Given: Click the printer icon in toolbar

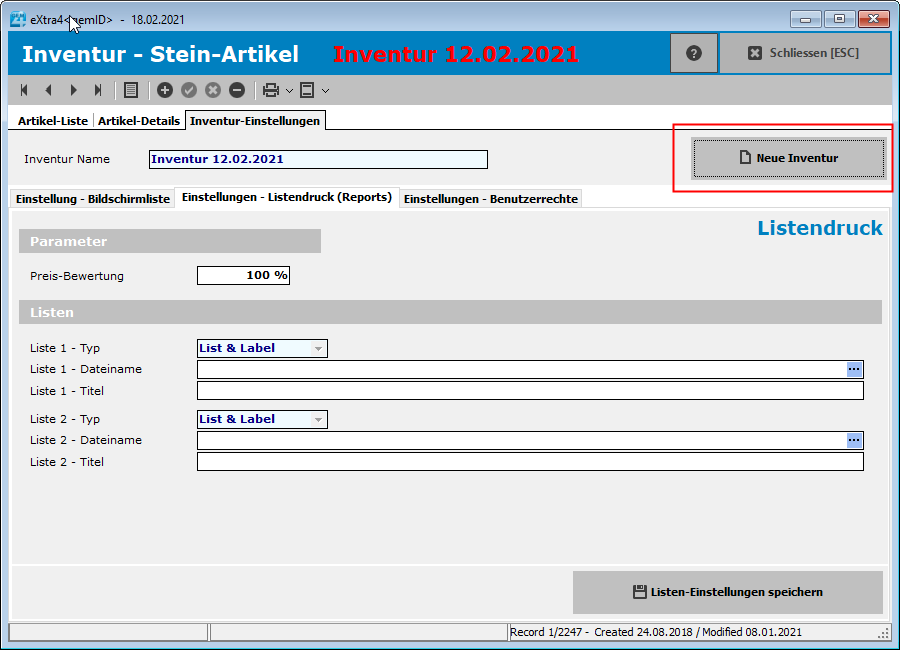Looking at the screenshot, I should click(270, 90).
